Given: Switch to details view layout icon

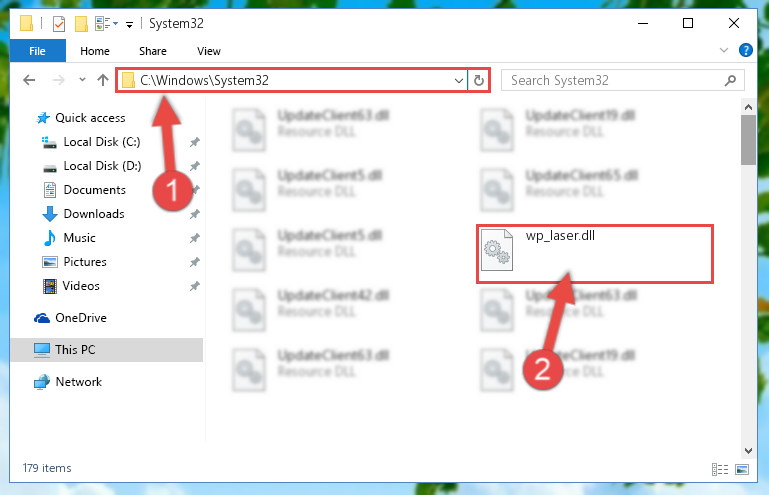Looking at the screenshot, I should point(719,469).
